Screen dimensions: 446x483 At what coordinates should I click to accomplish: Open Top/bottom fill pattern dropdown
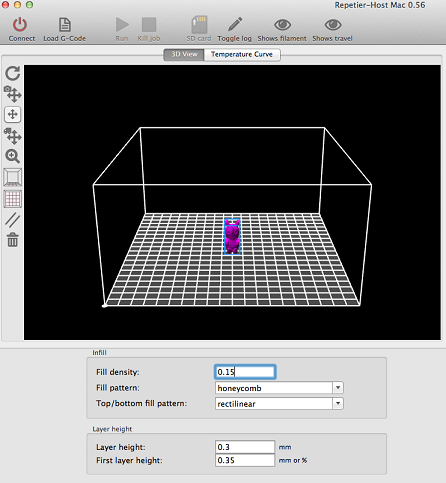coord(279,404)
